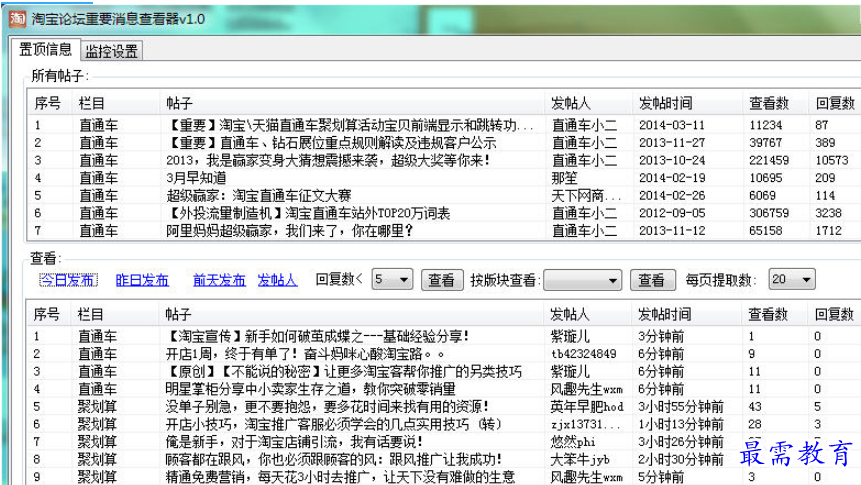861x485 pixels.
Task: Select post 2013，我是赢家变身大猜想
Action: (328, 160)
